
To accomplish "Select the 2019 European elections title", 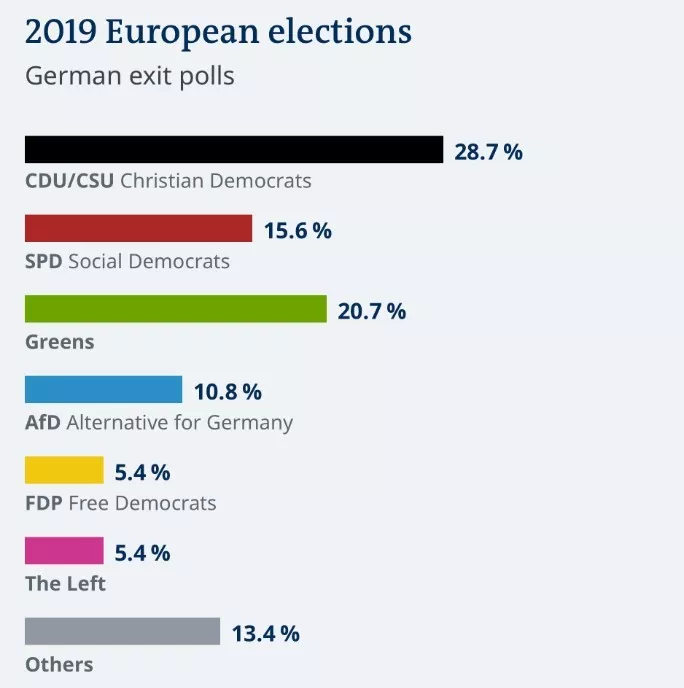I will click(218, 32).
